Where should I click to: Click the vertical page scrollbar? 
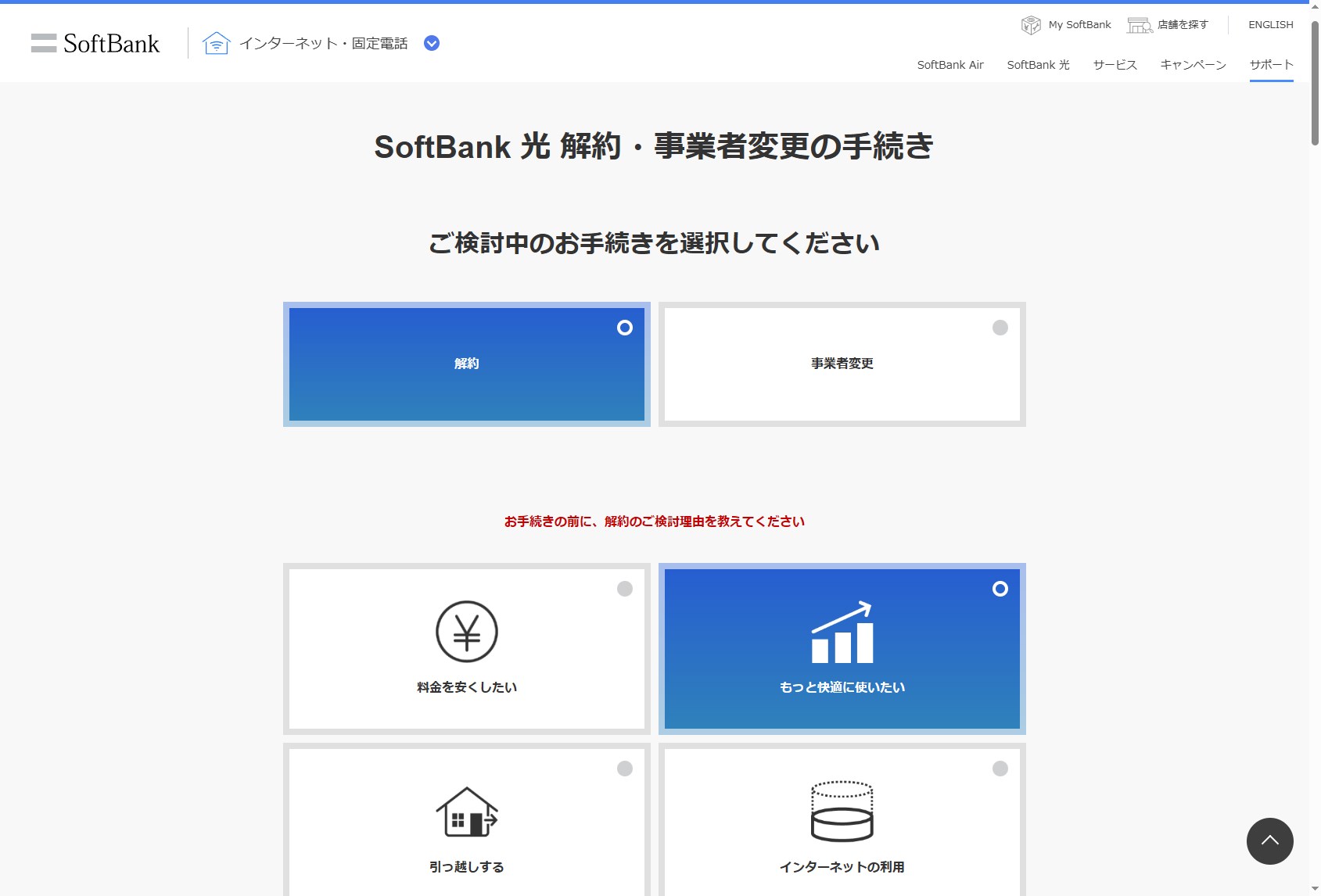point(1315,86)
